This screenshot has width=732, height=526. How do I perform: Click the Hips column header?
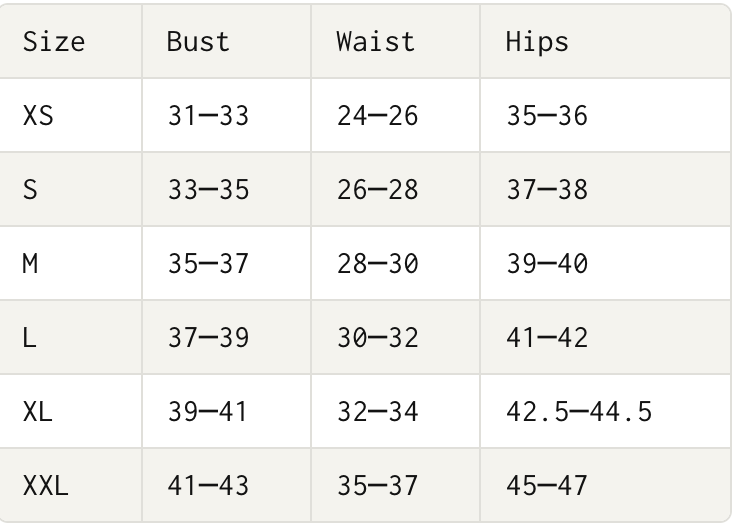click(x=537, y=42)
